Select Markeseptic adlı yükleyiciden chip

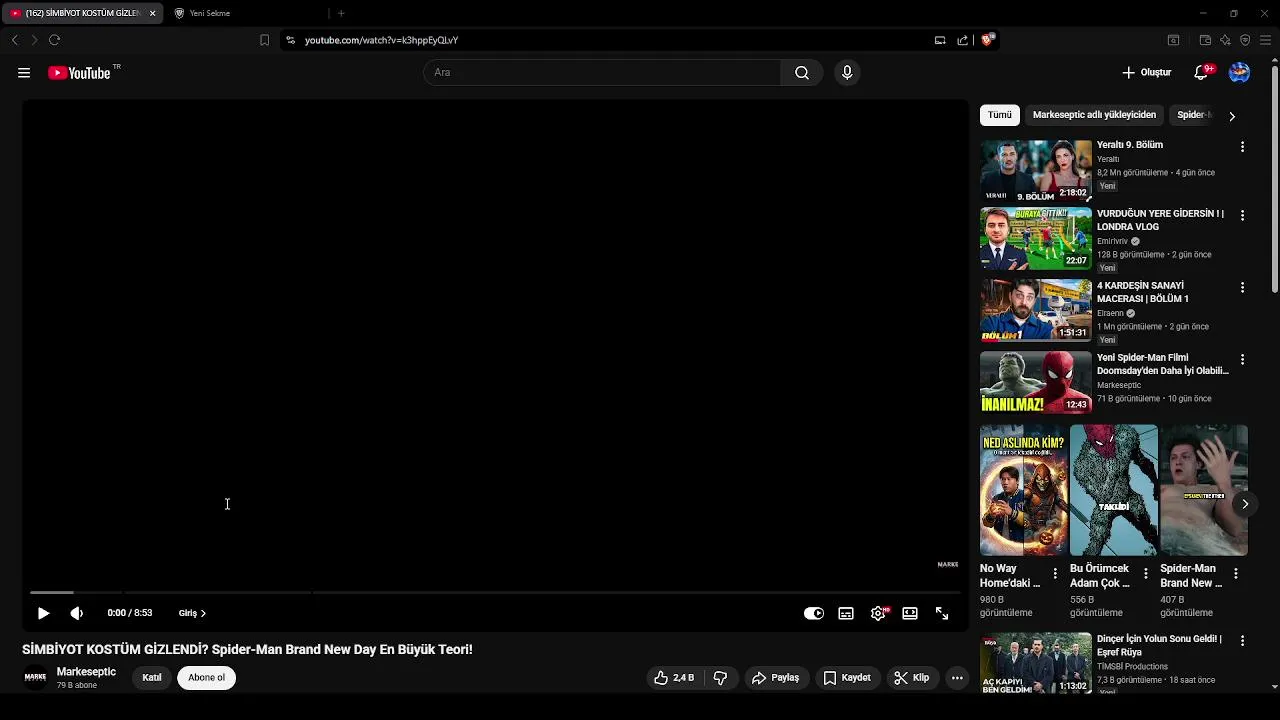click(1094, 115)
